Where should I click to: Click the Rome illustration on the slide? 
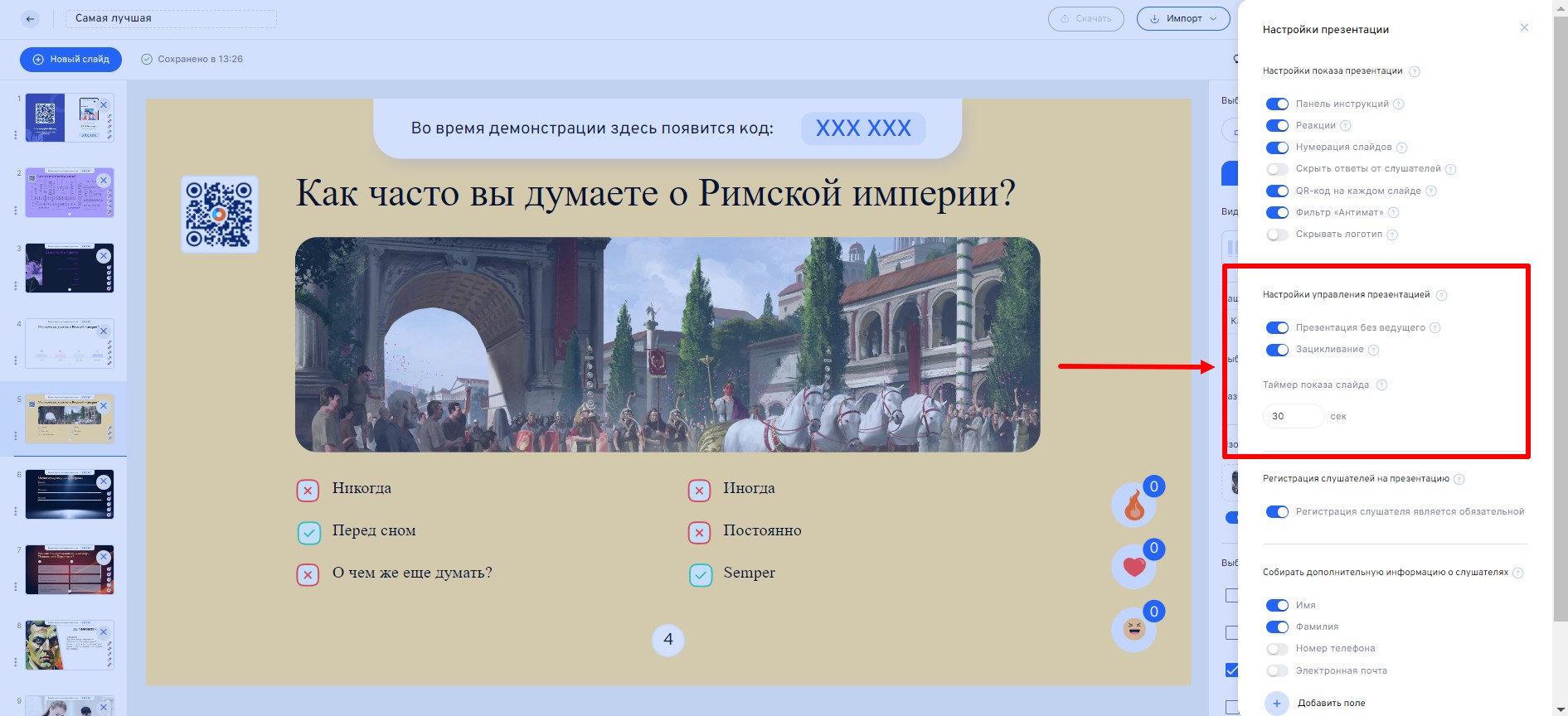pos(667,345)
